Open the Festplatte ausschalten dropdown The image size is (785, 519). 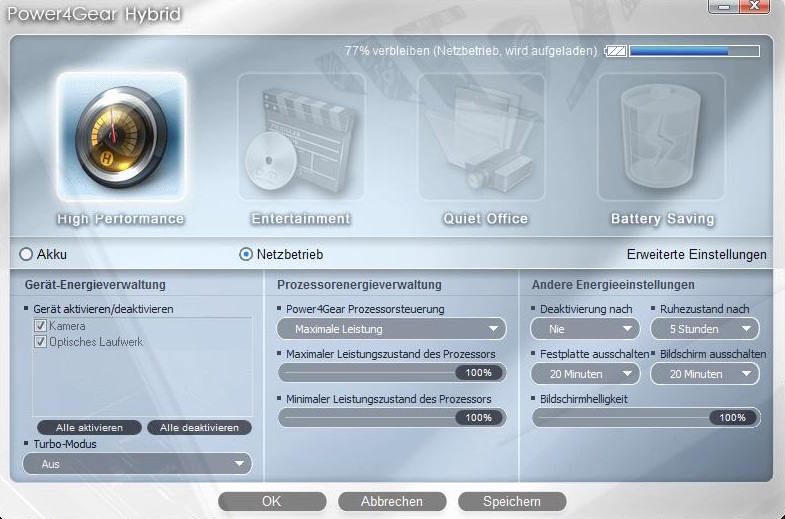point(585,374)
